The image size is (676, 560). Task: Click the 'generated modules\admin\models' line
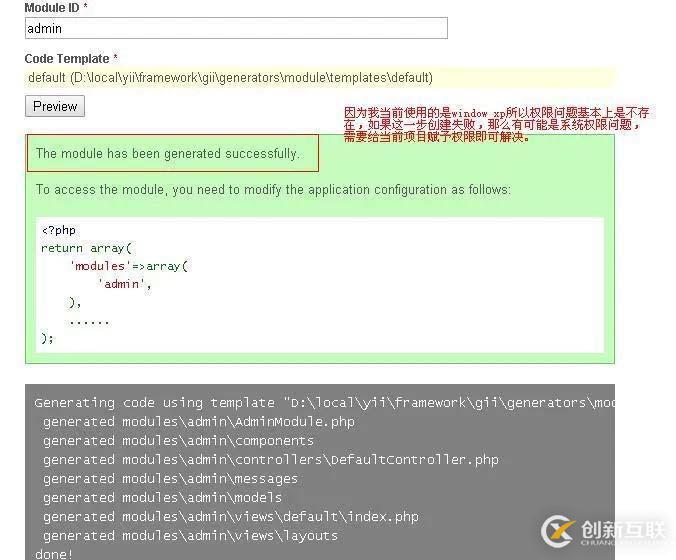tap(162, 497)
